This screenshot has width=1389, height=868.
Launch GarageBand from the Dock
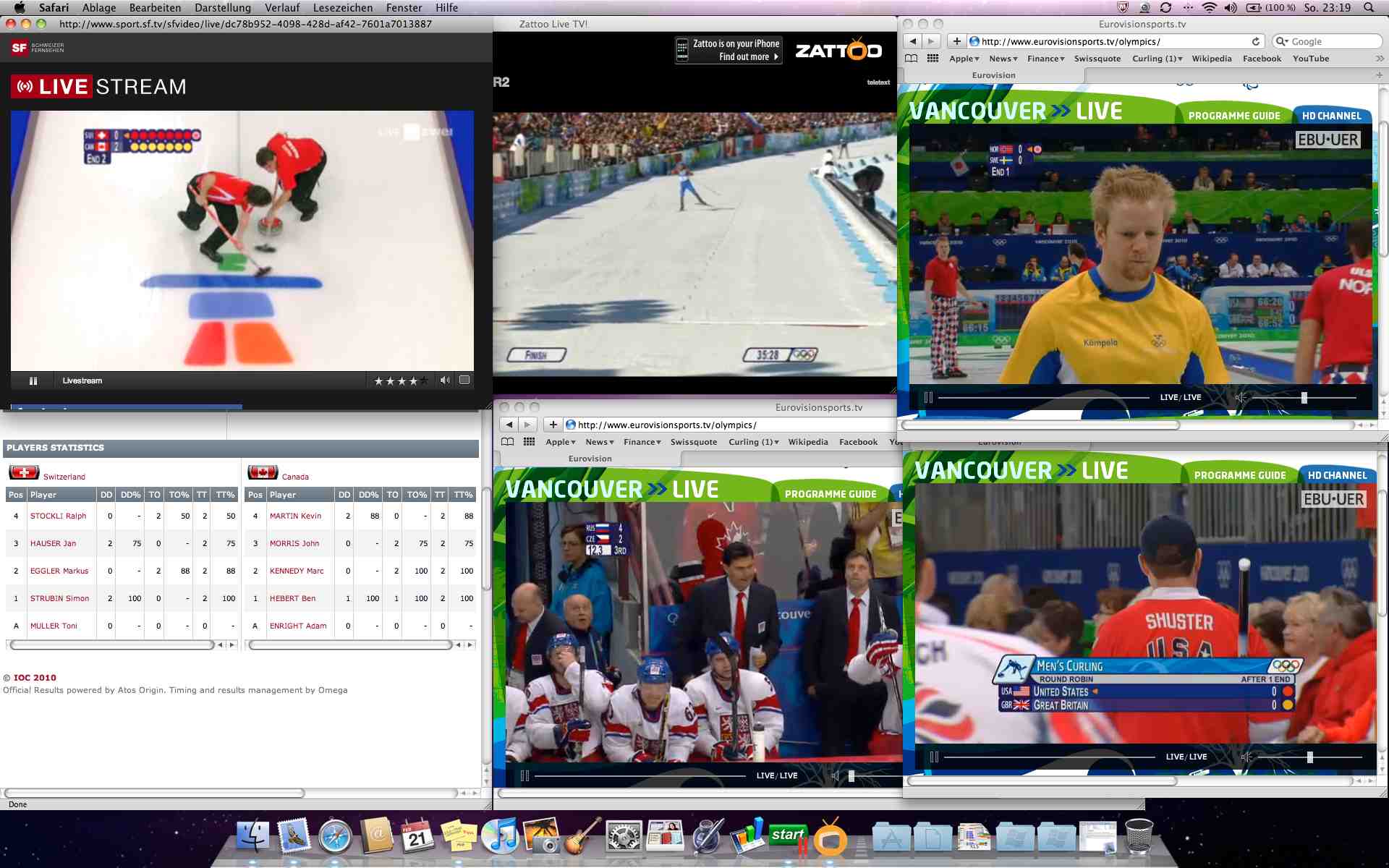[582, 836]
